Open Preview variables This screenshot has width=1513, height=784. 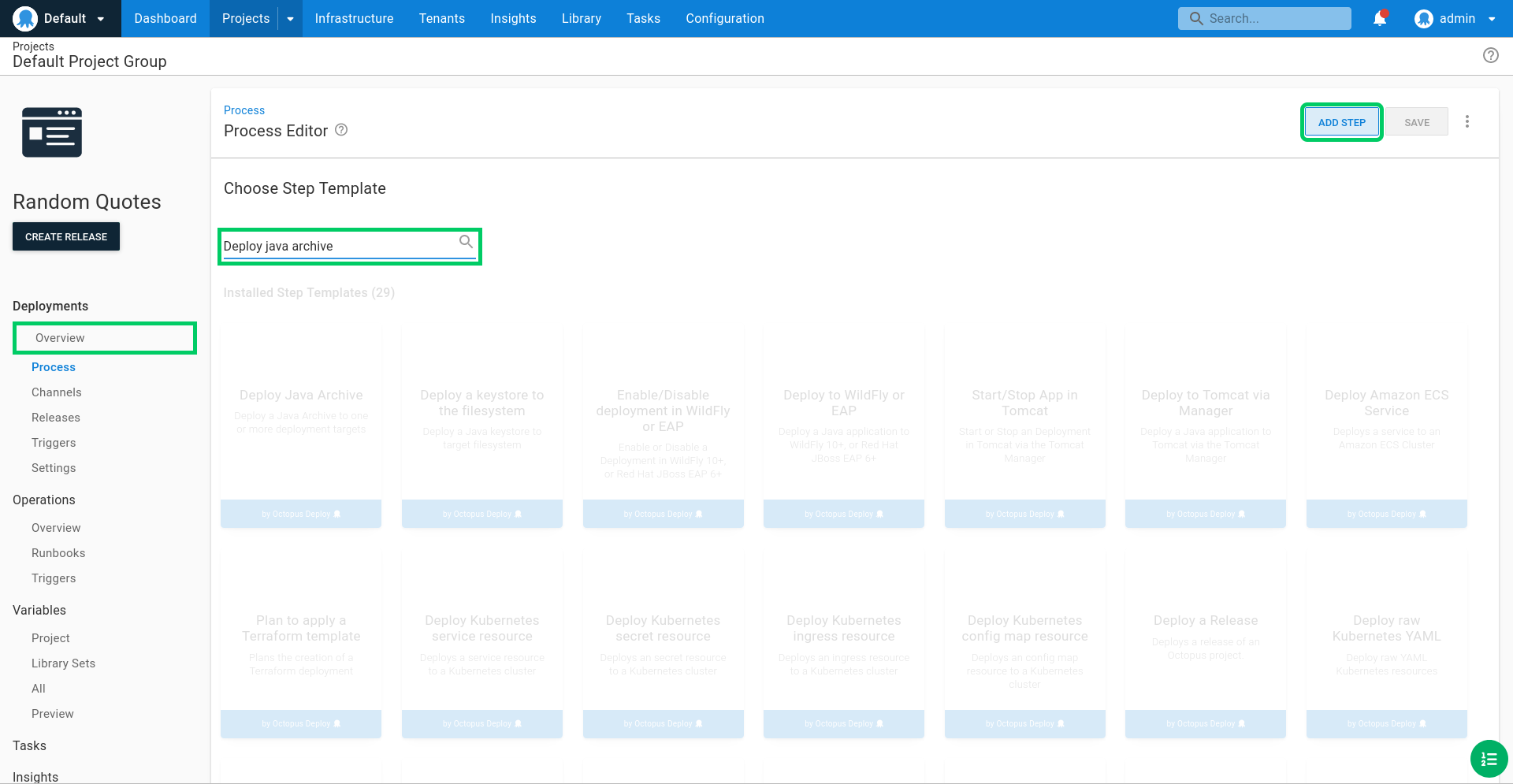pos(53,714)
